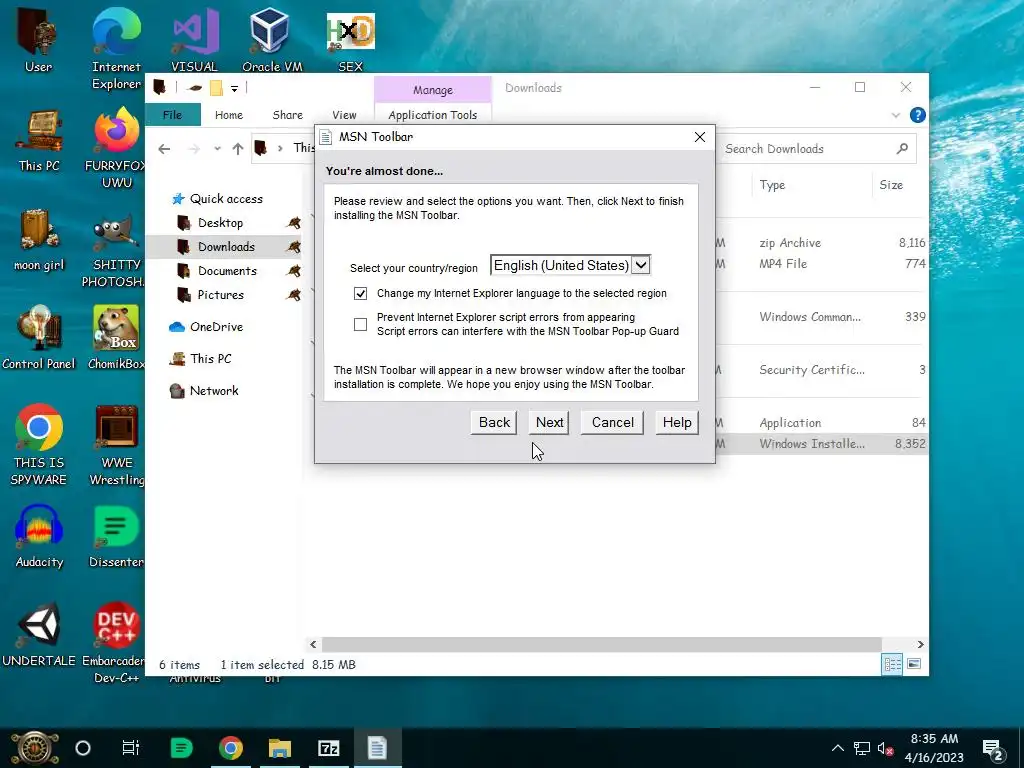Screen dimensions: 1024x768
Task: Select Downloads in navigation pane
Action: click(x=226, y=247)
